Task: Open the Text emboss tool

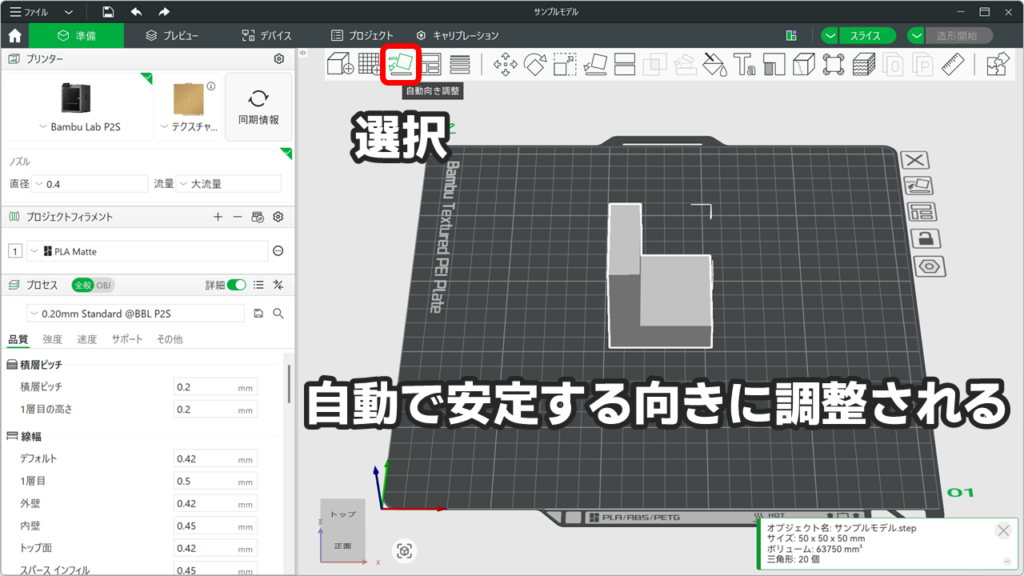Action: [744, 65]
